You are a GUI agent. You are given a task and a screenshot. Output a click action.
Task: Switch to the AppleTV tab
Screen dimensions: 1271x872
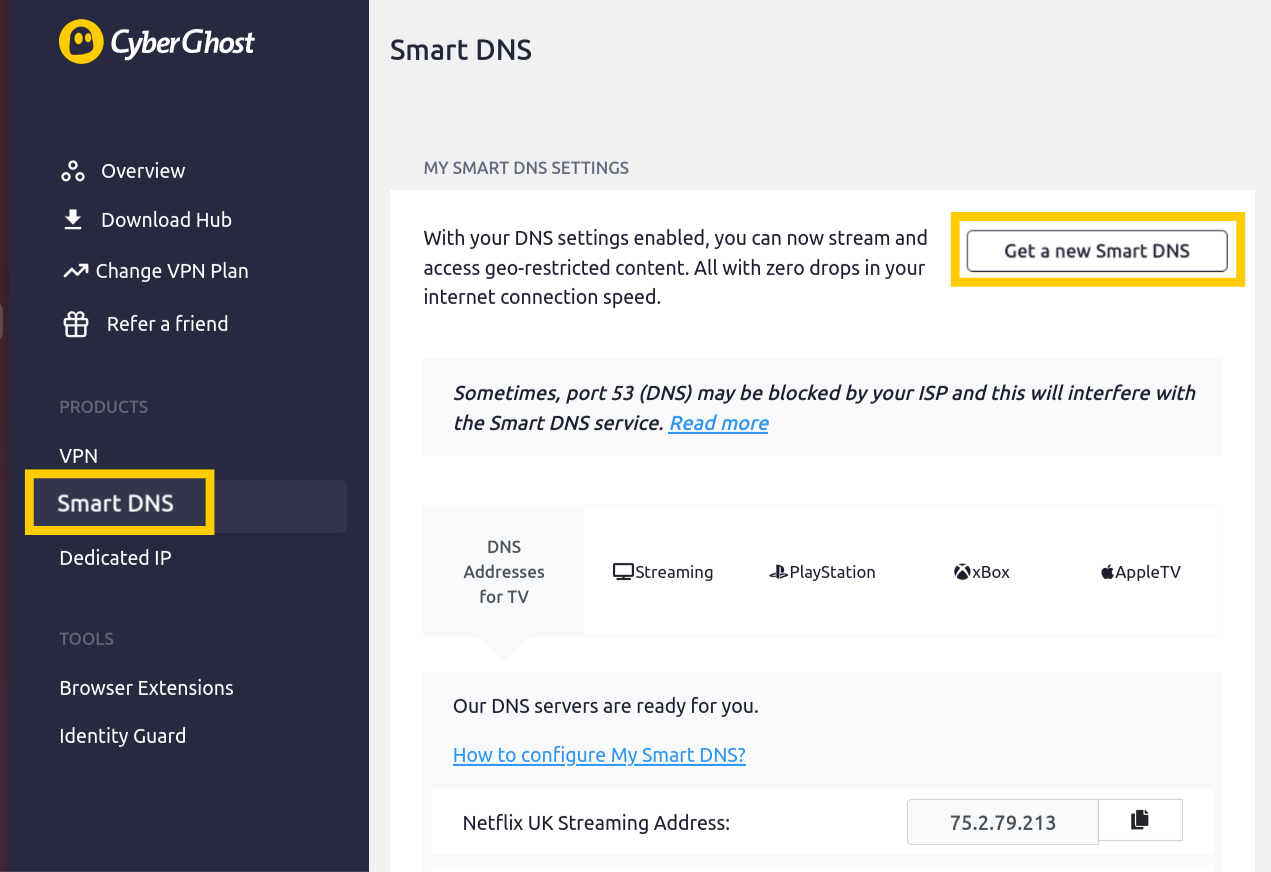click(1141, 572)
